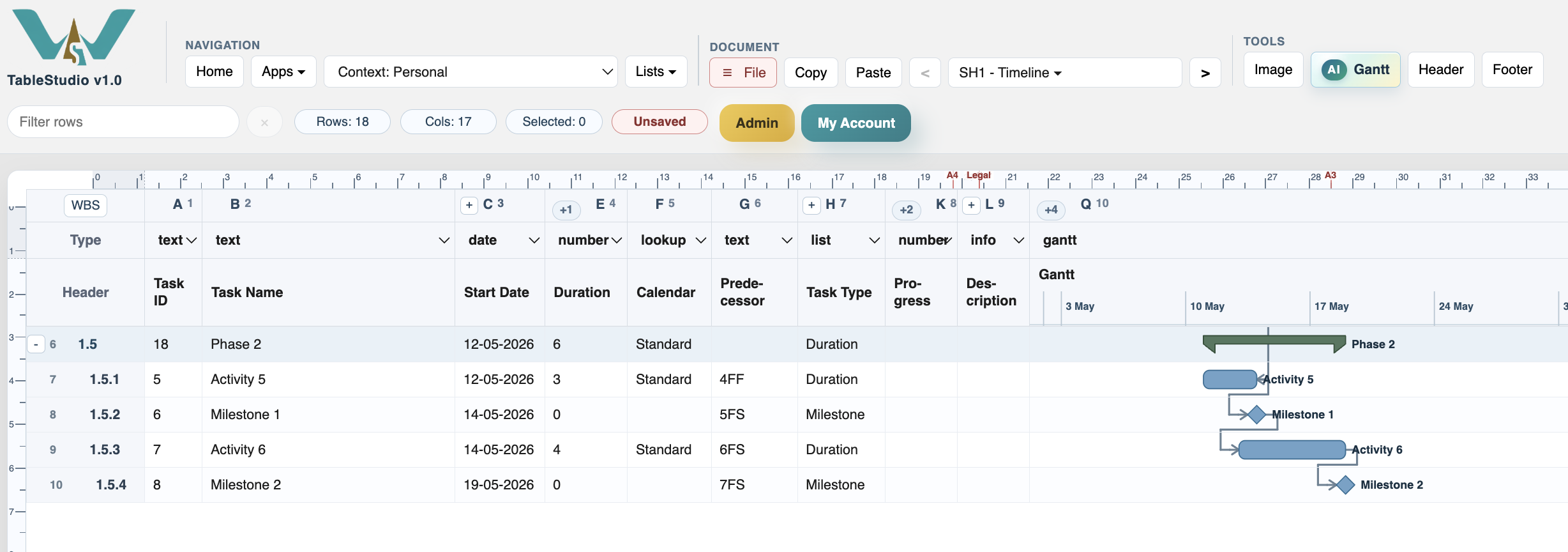This screenshot has height=552, width=1568.
Task: Open the Footer tool
Action: 1512,70
